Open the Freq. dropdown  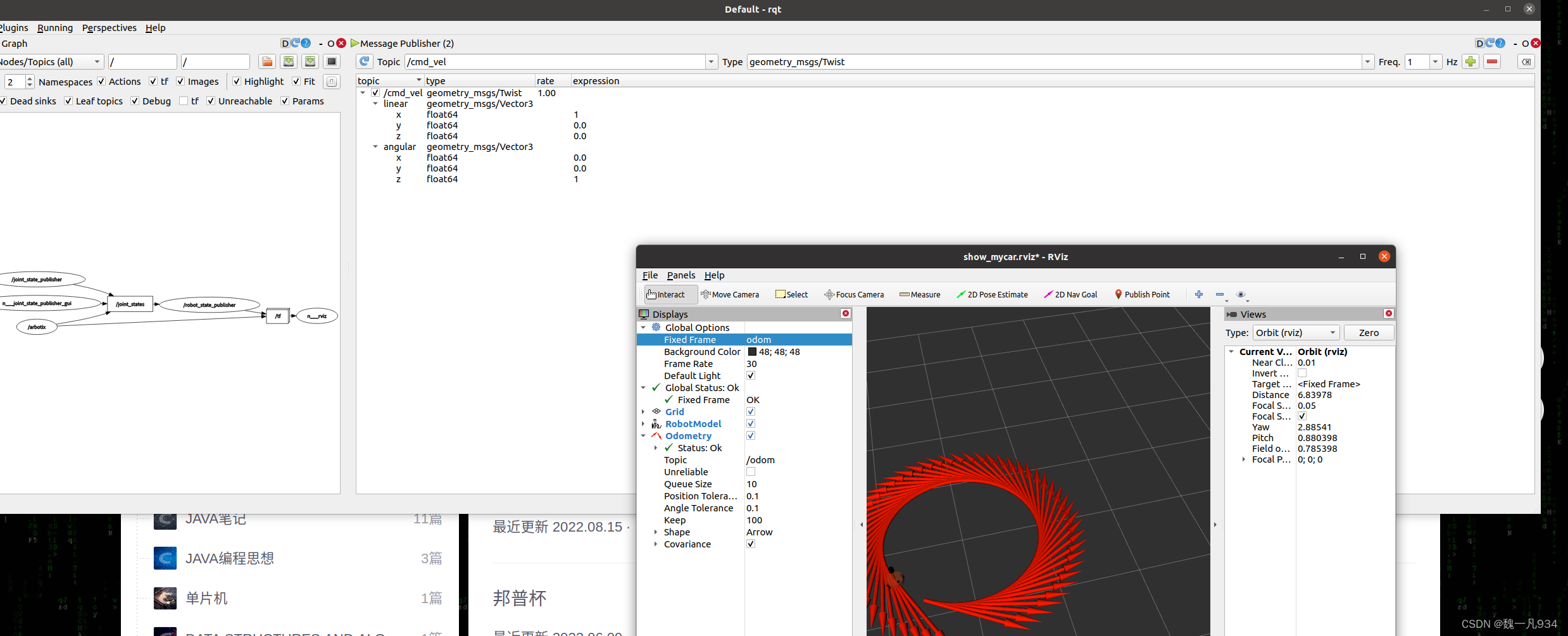pyautogui.click(x=1435, y=61)
